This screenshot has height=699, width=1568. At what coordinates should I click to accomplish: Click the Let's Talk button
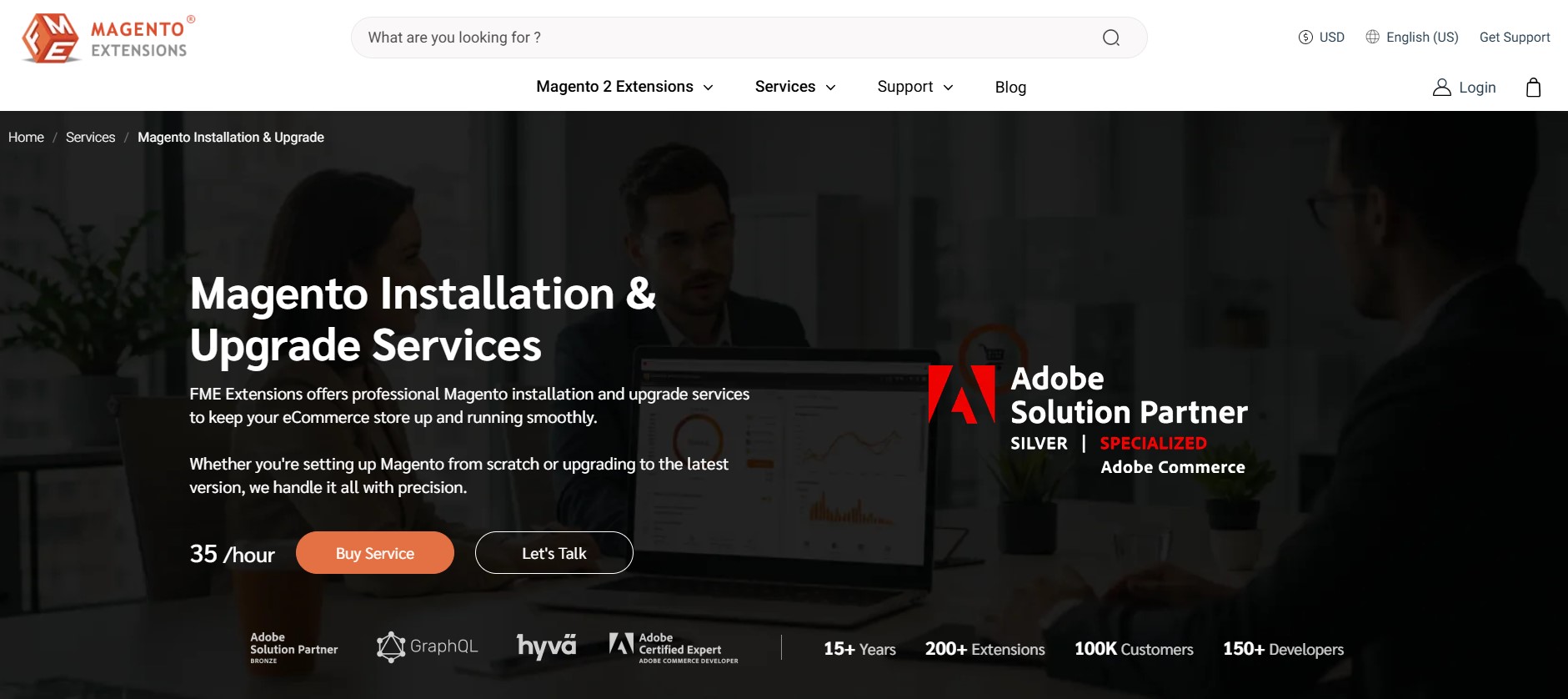554,553
